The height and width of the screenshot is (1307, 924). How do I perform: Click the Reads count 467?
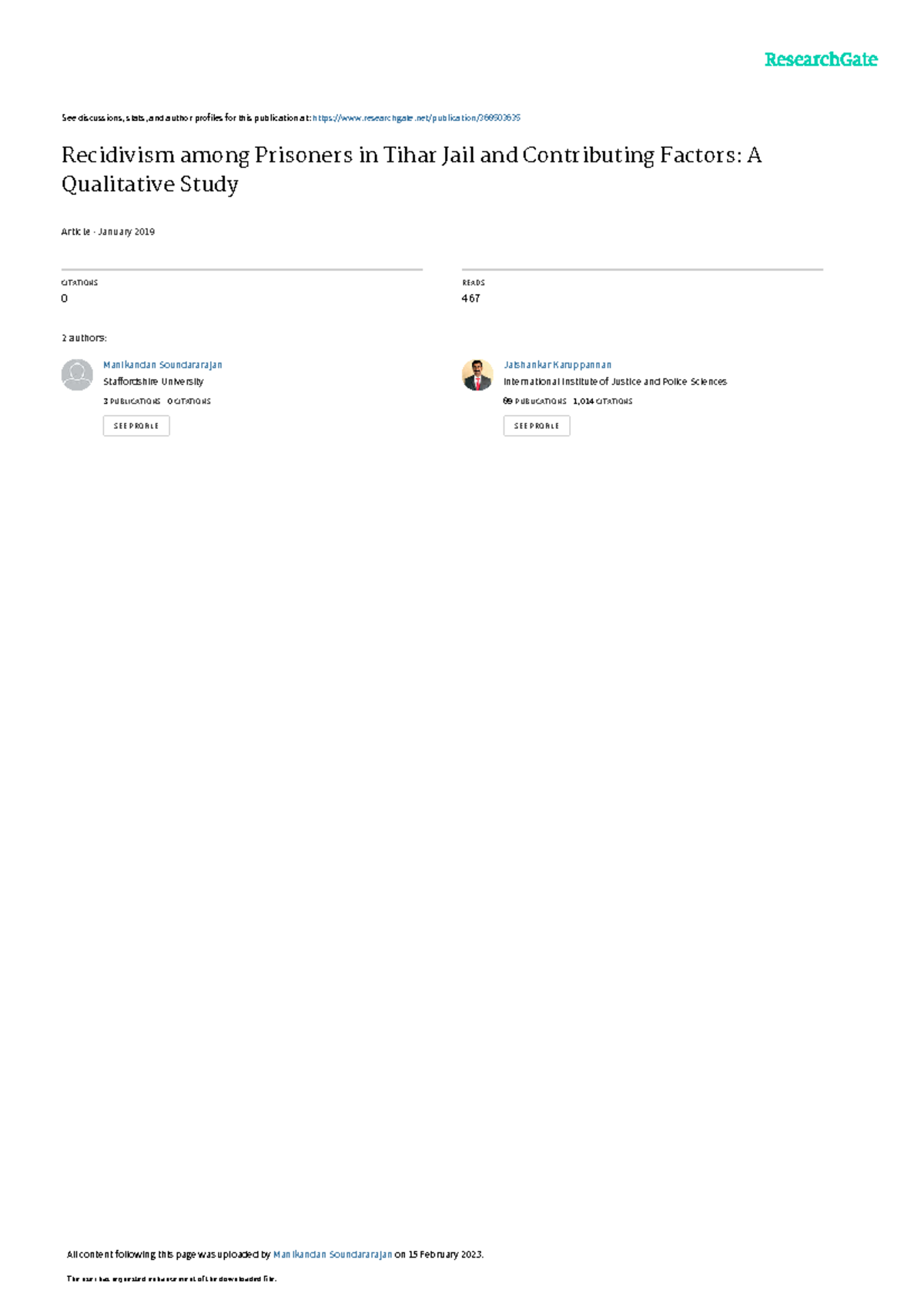pos(470,298)
